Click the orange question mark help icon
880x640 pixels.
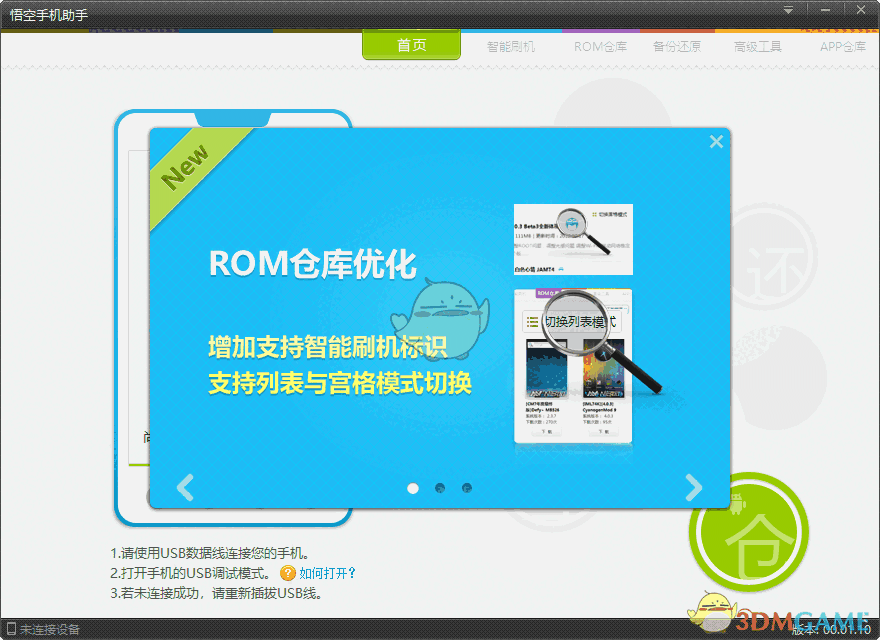coord(287,573)
